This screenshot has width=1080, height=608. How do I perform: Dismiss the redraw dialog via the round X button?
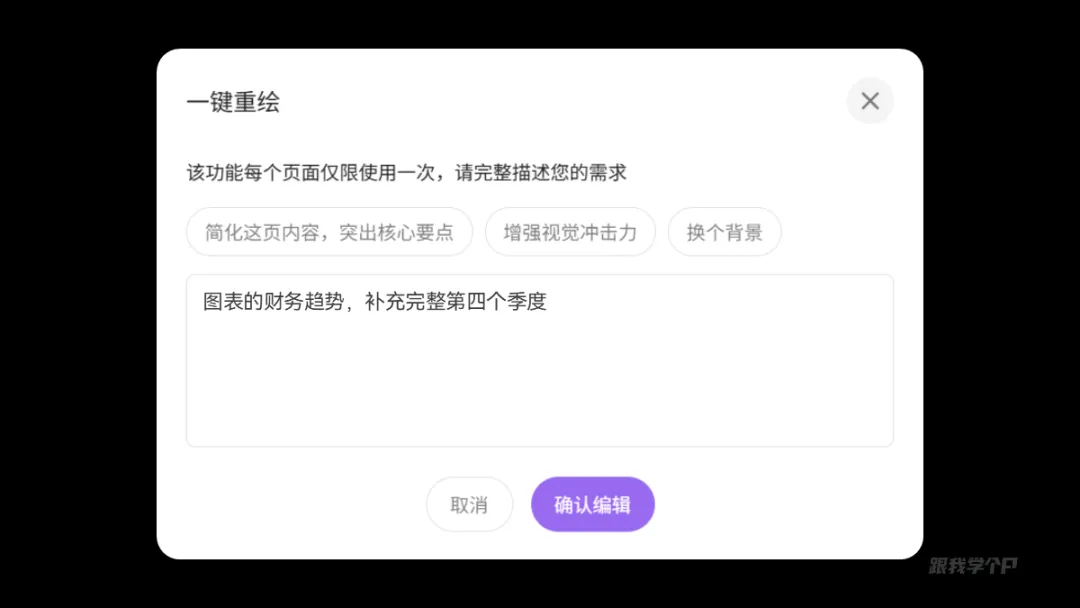tap(870, 101)
